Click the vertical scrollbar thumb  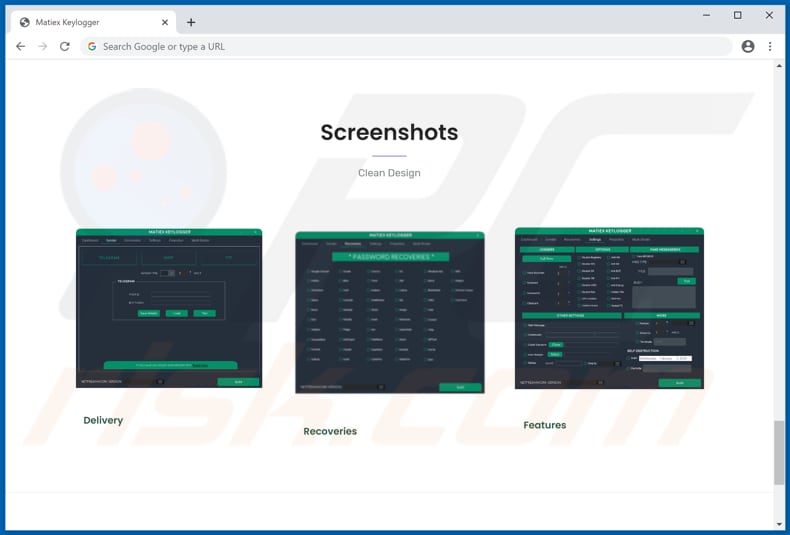[779, 452]
